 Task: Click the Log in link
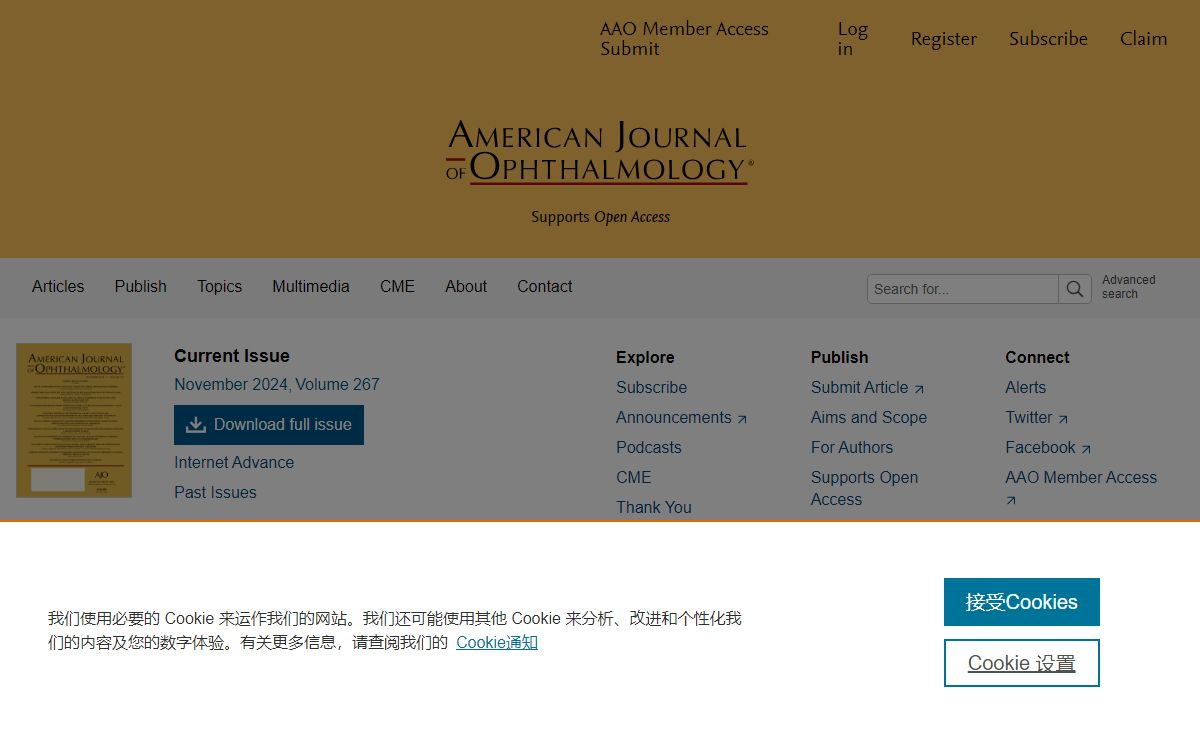pos(853,39)
